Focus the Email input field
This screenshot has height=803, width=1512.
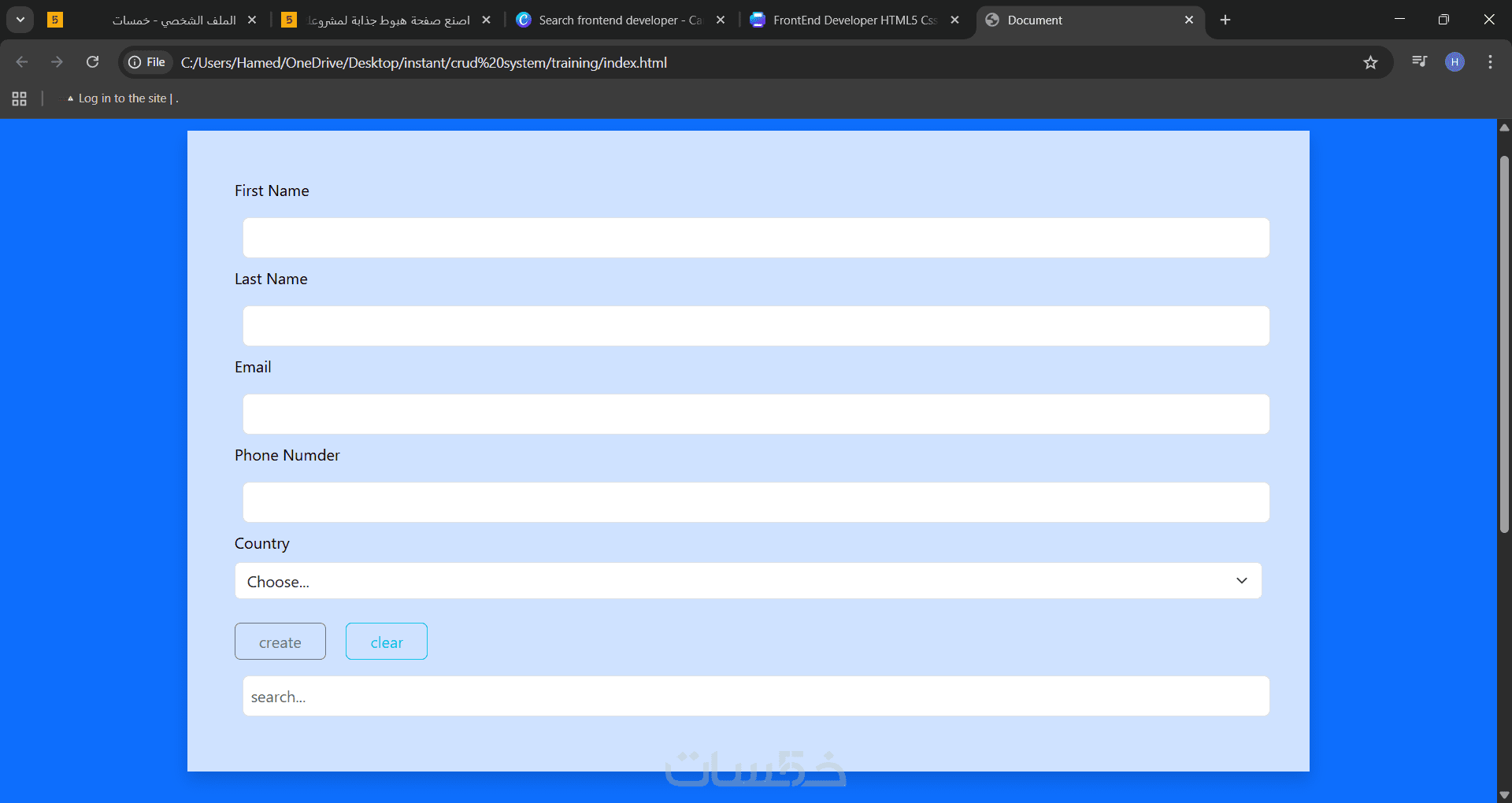pyautogui.click(x=756, y=414)
